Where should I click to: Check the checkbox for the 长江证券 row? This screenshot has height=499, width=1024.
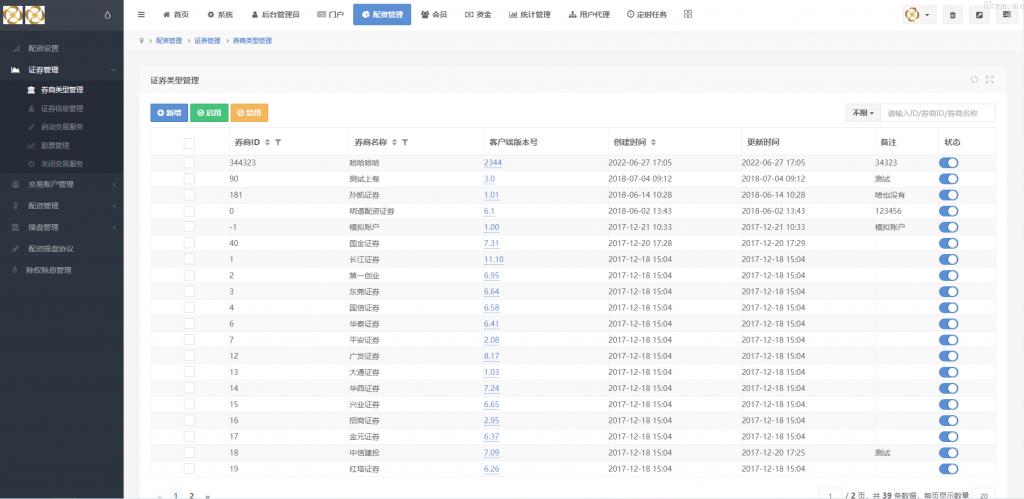tap(190, 259)
